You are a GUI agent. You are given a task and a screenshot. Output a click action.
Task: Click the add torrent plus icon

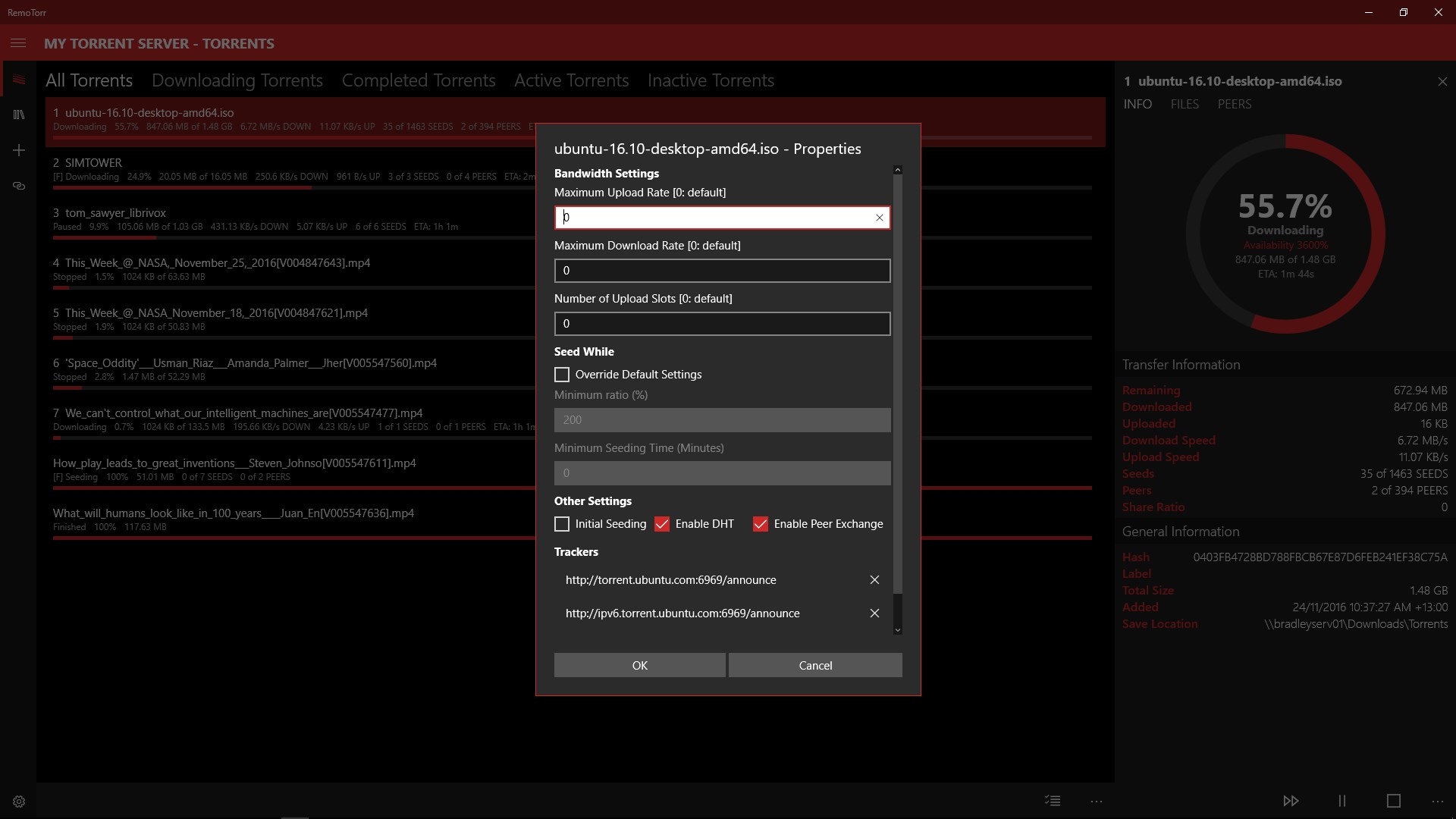(x=19, y=150)
